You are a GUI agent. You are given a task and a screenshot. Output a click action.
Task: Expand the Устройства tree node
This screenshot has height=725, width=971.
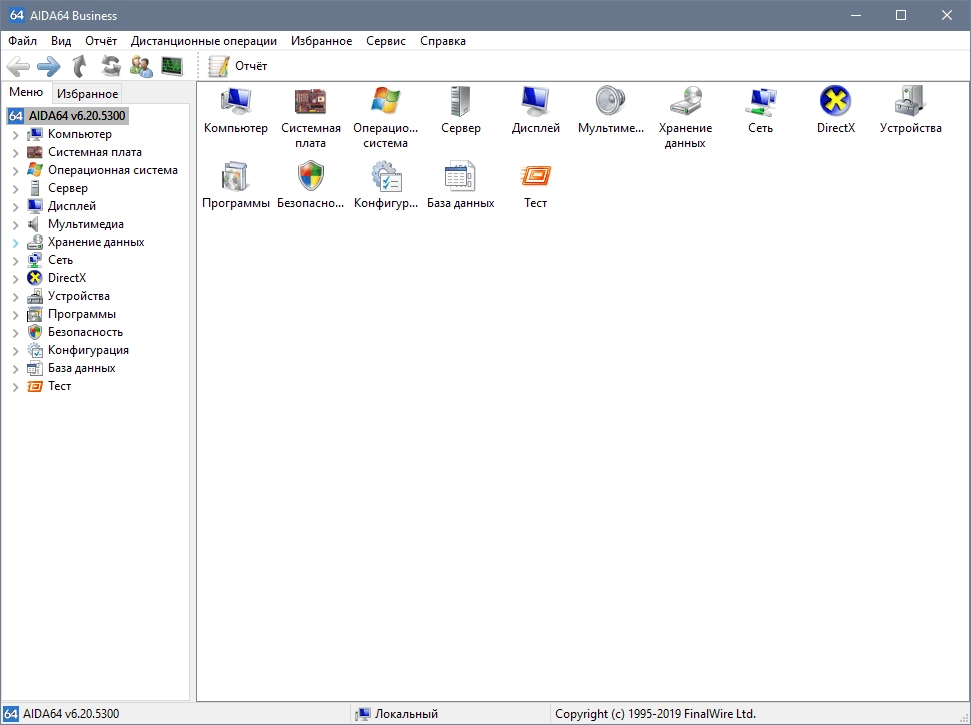tap(15, 297)
